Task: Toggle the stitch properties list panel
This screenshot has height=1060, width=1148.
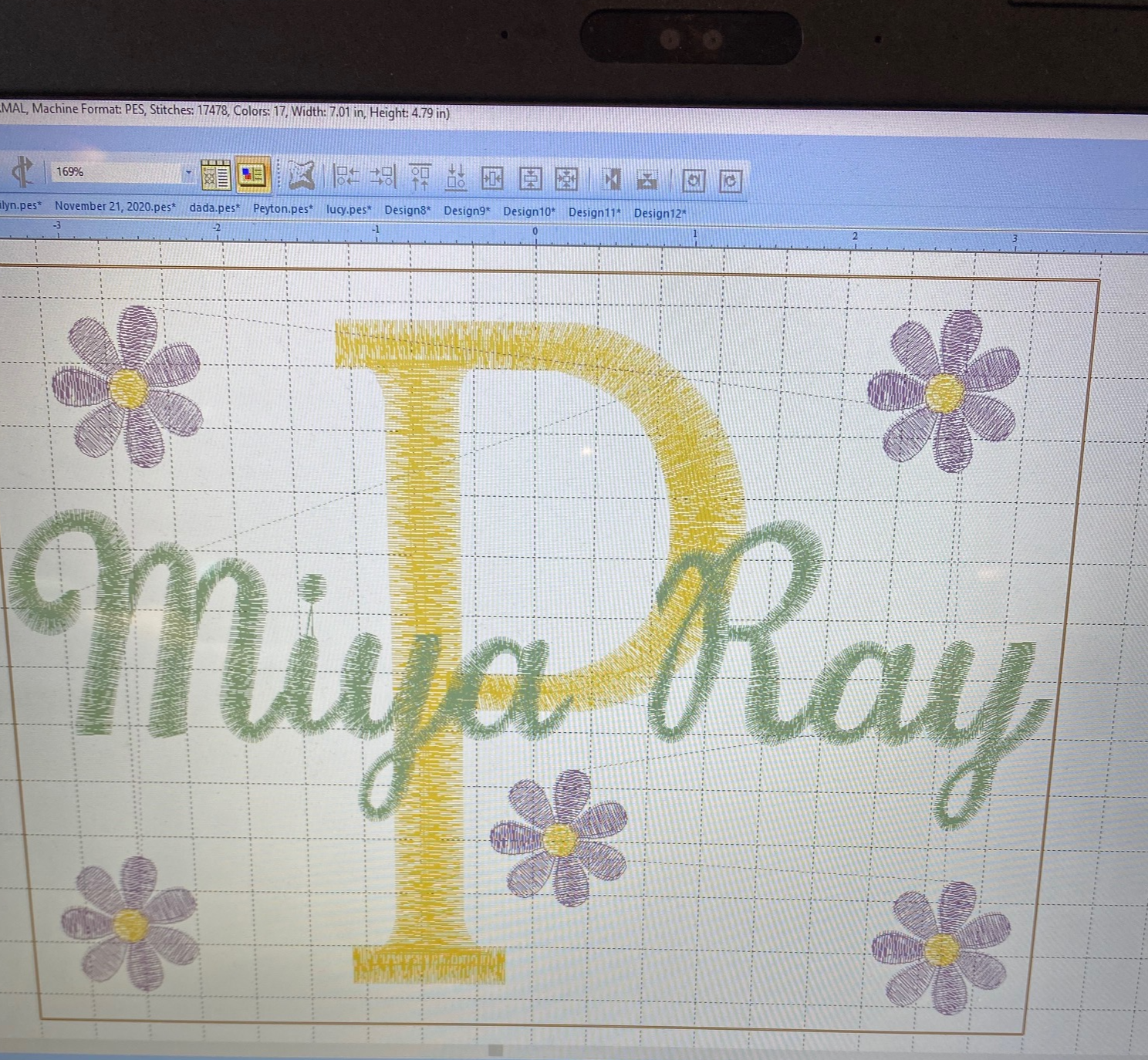Action: 216,175
